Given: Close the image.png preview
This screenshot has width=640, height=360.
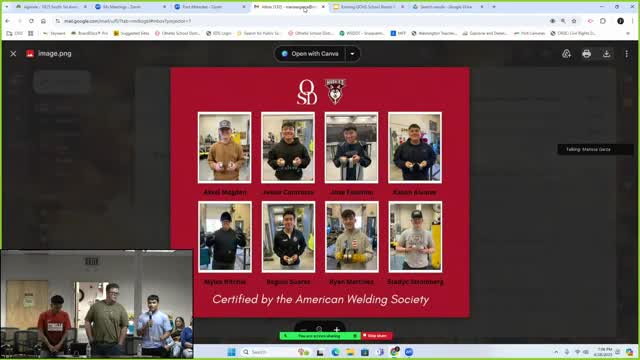Looking at the screenshot, I should 13,53.
